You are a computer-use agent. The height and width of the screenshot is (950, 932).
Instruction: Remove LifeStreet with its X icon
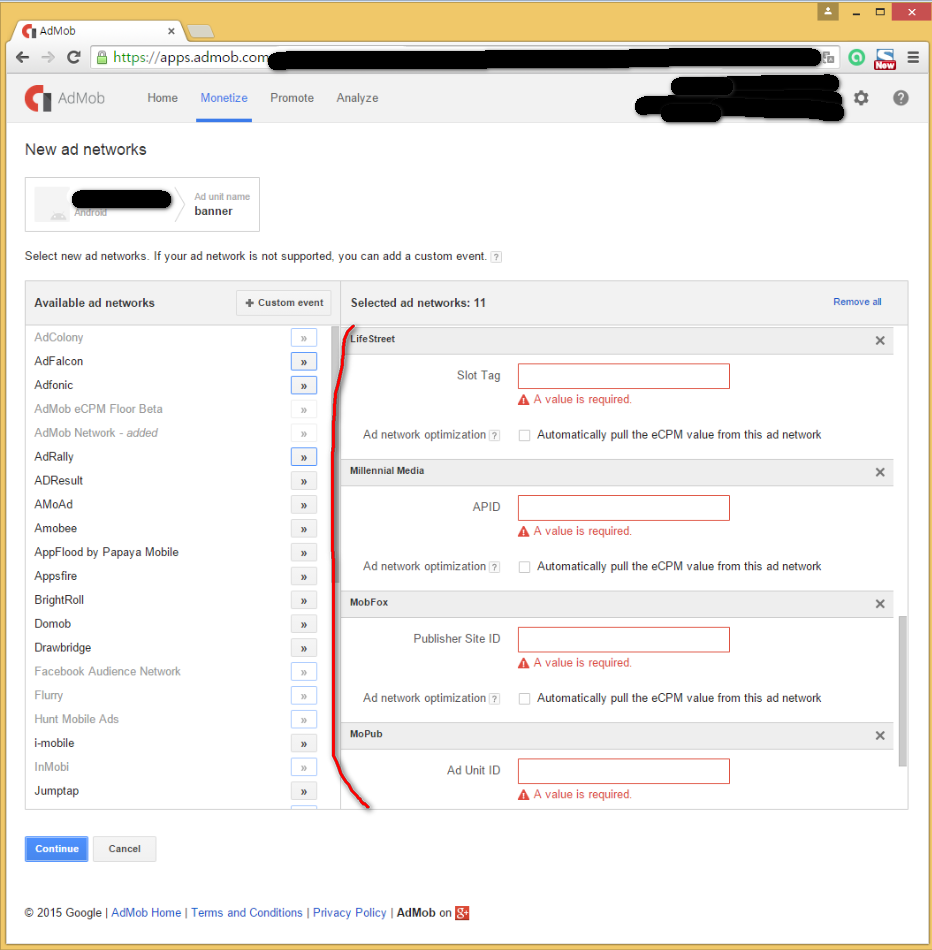(x=880, y=340)
